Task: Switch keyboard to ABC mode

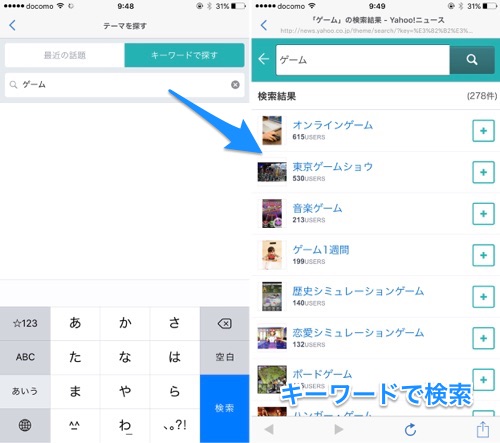Action: [25, 357]
